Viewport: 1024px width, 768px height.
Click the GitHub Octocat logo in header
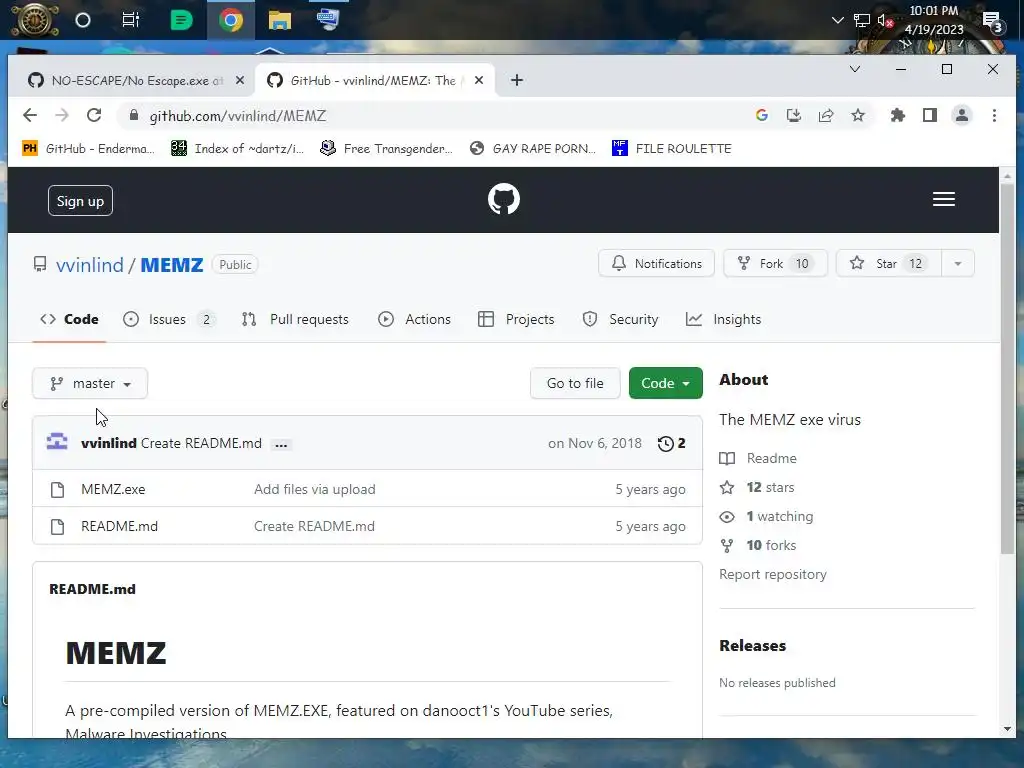tap(504, 199)
